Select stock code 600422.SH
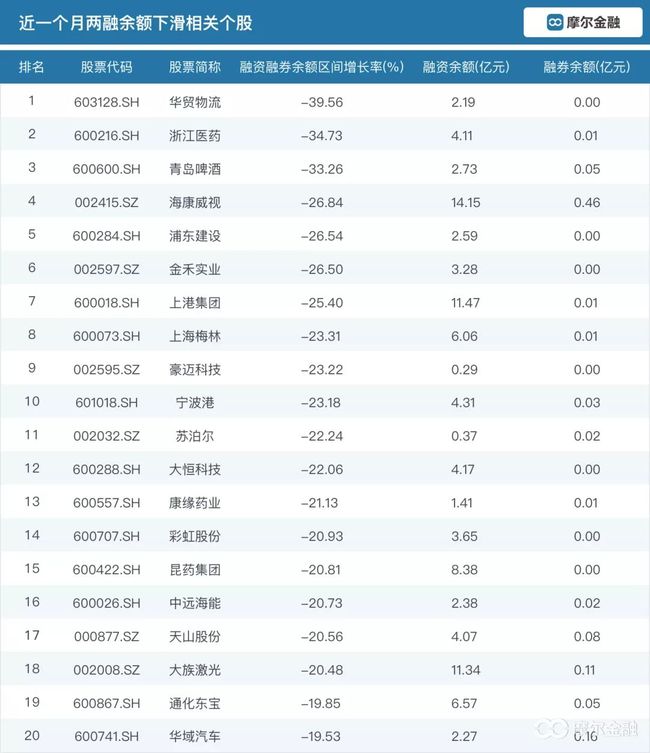The width and height of the screenshot is (650, 753). click(107, 570)
